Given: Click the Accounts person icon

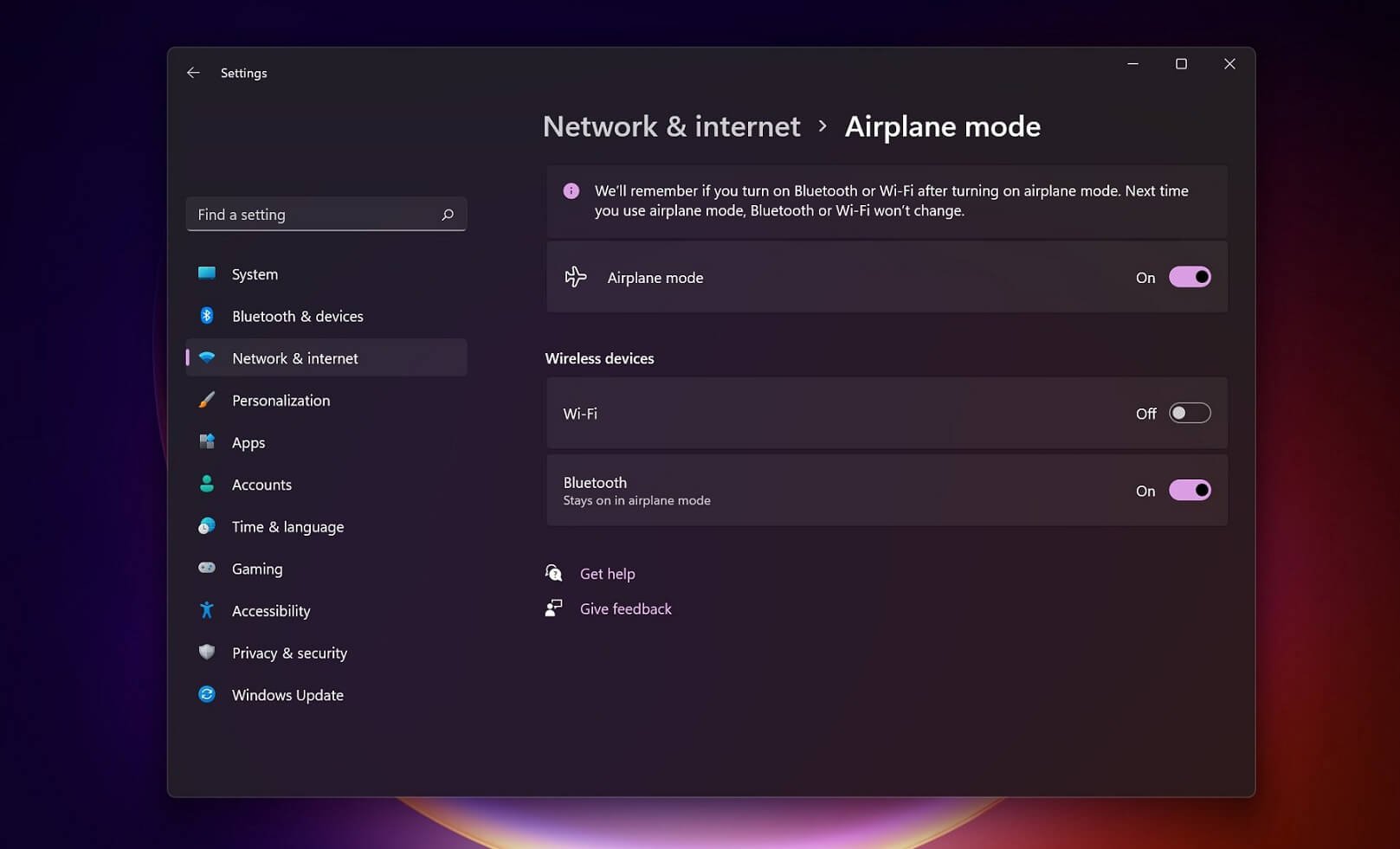Looking at the screenshot, I should (x=207, y=484).
